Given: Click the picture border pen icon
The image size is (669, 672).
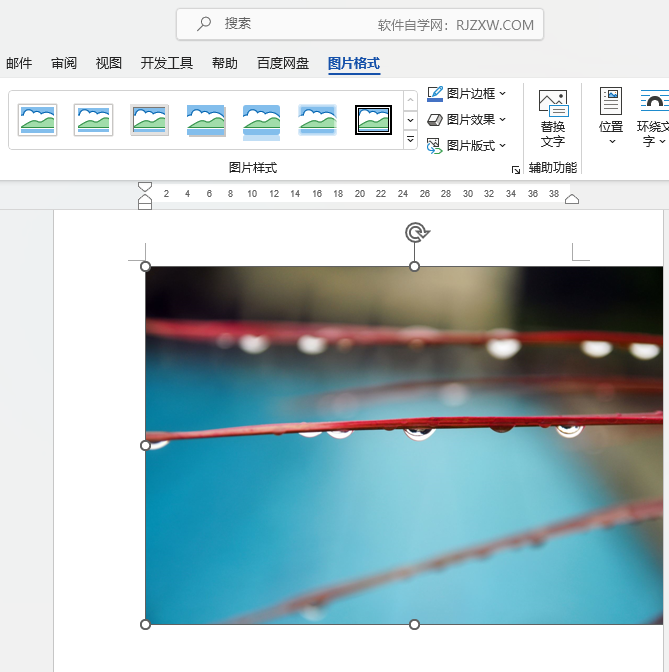Looking at the screenshot, I should point(435,93).
